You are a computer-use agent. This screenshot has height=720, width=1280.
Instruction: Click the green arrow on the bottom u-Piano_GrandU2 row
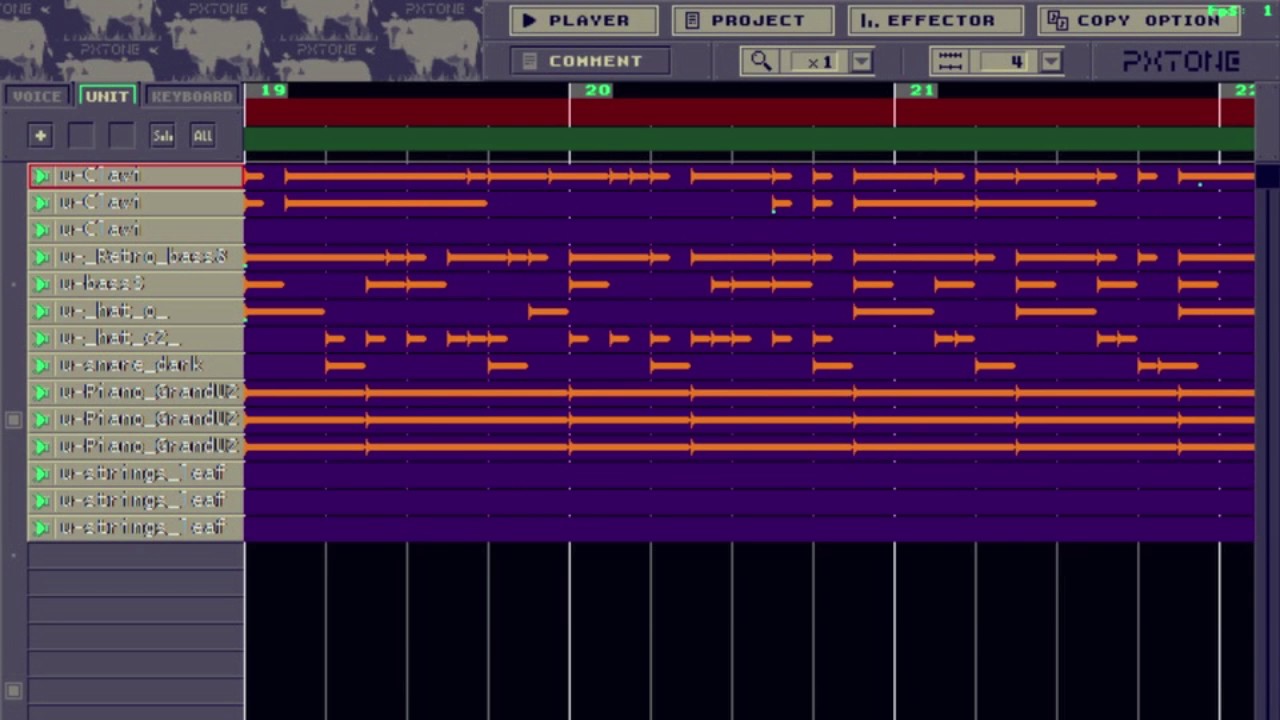[x=41, y=446]
